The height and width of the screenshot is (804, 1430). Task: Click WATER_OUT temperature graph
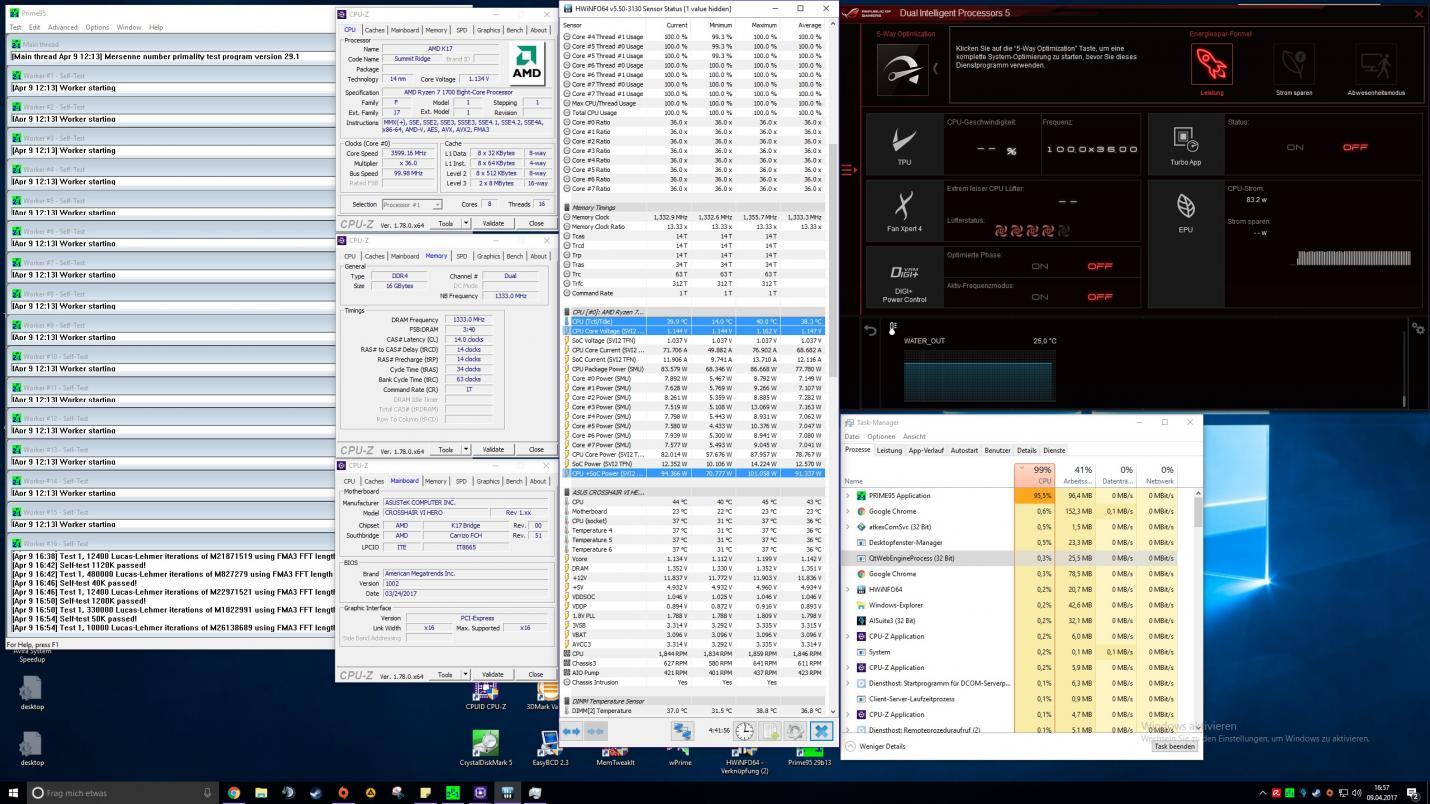click(981, 378)
